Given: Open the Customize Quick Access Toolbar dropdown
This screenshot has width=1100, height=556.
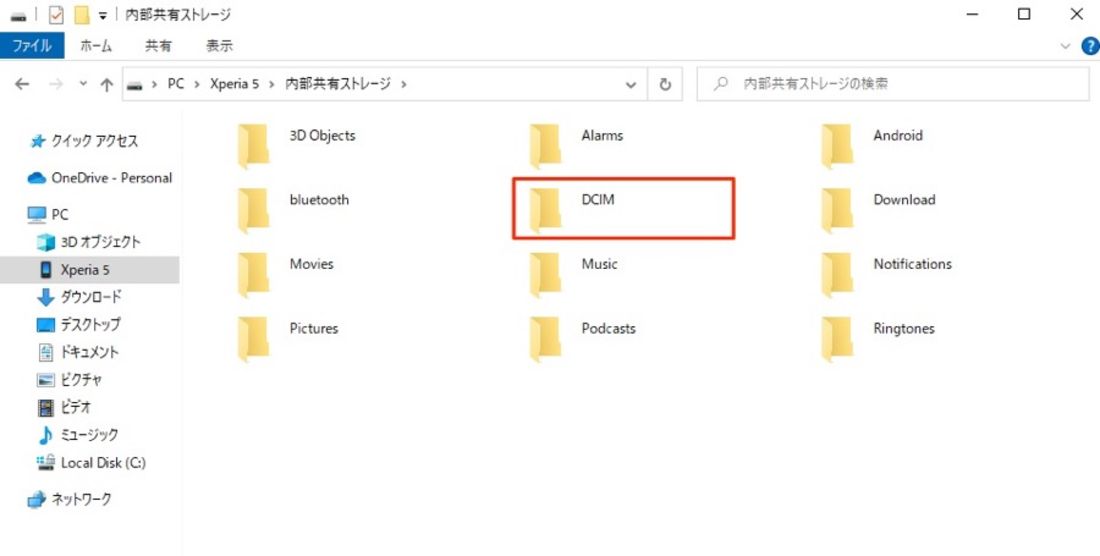Looking at the screenshot, I should pyautogui.click(x=103, y=16).
